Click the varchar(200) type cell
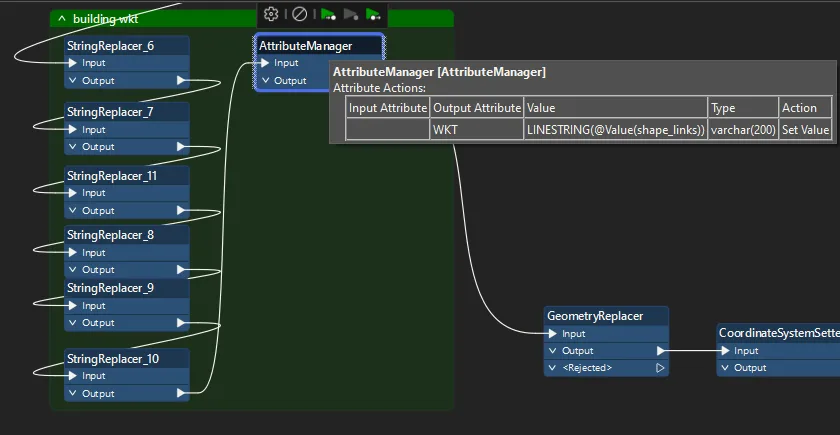Viewport: 840px width, 435px height. (x=744, y=130)
